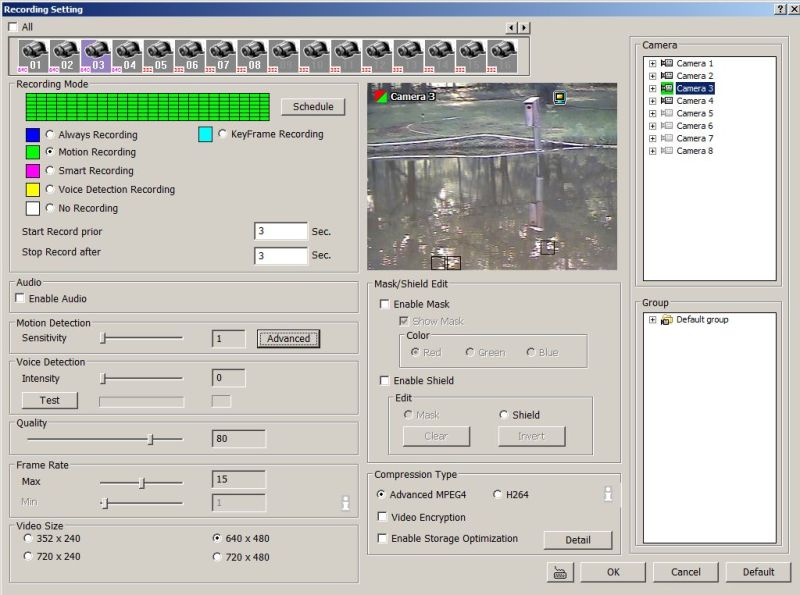
Task: Click the Frame Rate info icon
Action: point(346,503)
